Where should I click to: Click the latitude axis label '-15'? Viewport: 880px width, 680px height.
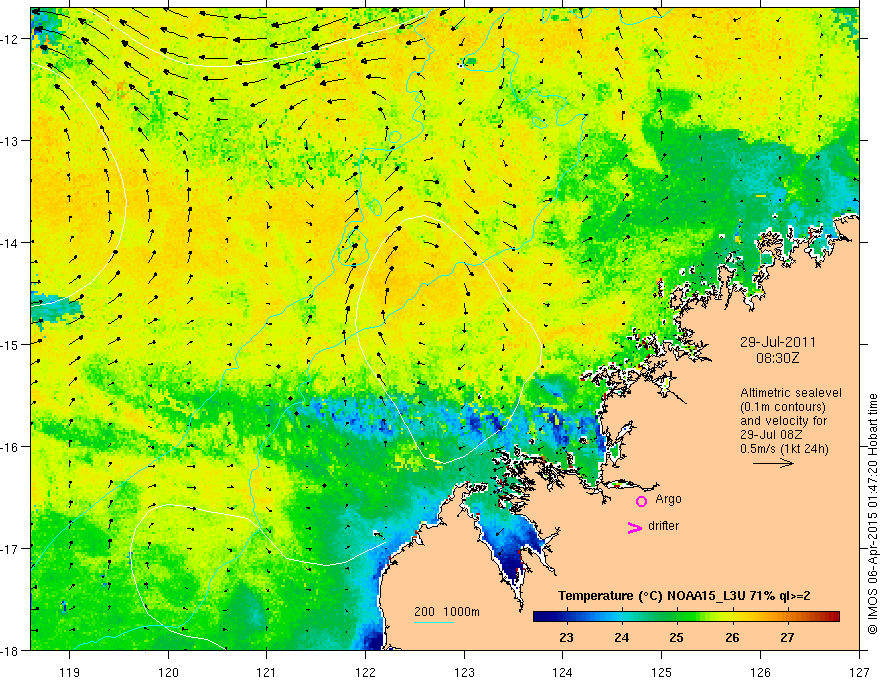point(10,344)
